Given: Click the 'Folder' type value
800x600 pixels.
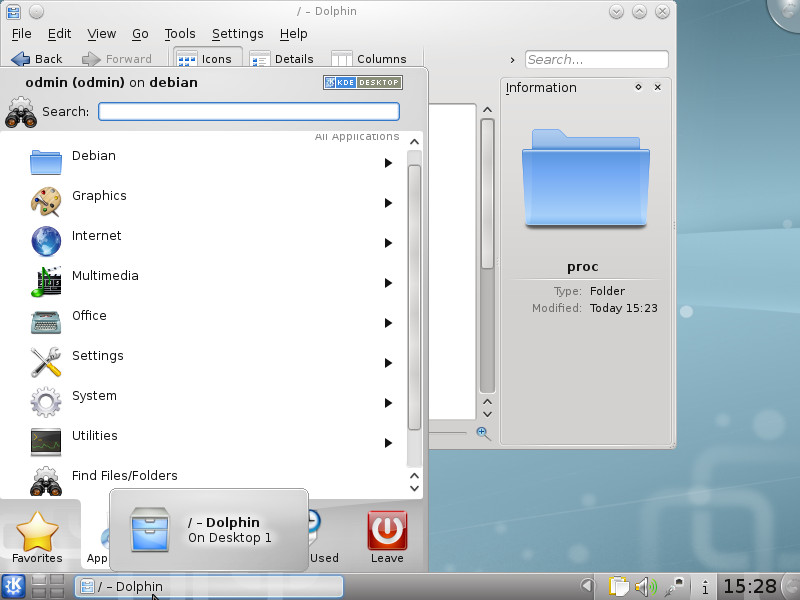Looking at the screenshot, I should click(x=607, y=291).
